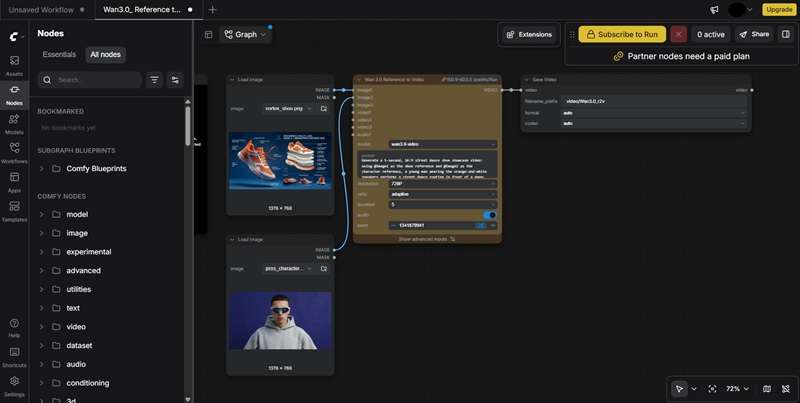The height and width of the screenshot is (403, 800).
Task: Select the Essentials tab
Action: [59, 55]
